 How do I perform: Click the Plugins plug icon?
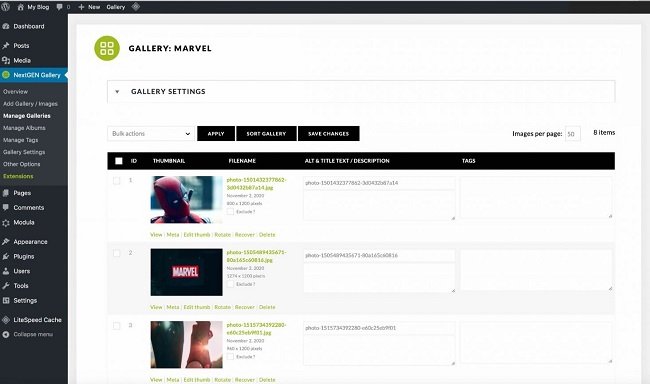tap(6, 256)
